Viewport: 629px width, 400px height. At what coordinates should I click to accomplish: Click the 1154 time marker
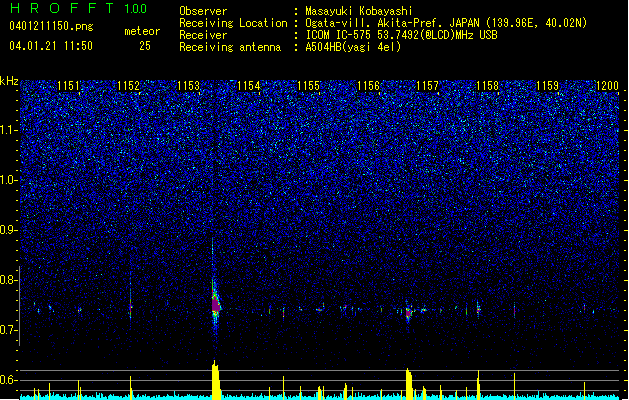point(248,86)
